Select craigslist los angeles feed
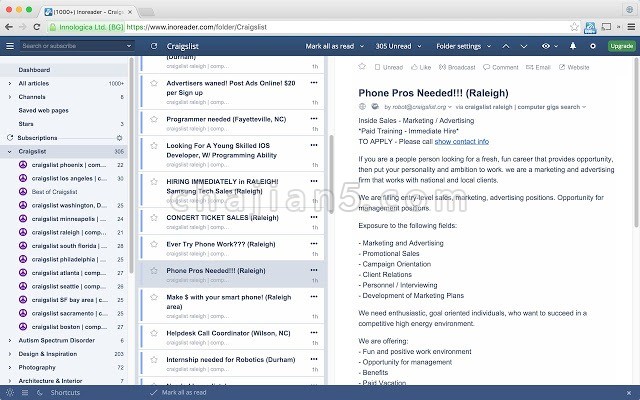 pyautogui.click(x=69, y=178)
